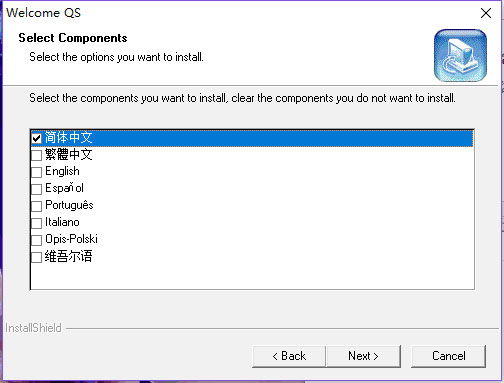Image resolution: width=504 pixels, height=383 pixels.
Task: Cancel the installation
Action: pos(448,356)
